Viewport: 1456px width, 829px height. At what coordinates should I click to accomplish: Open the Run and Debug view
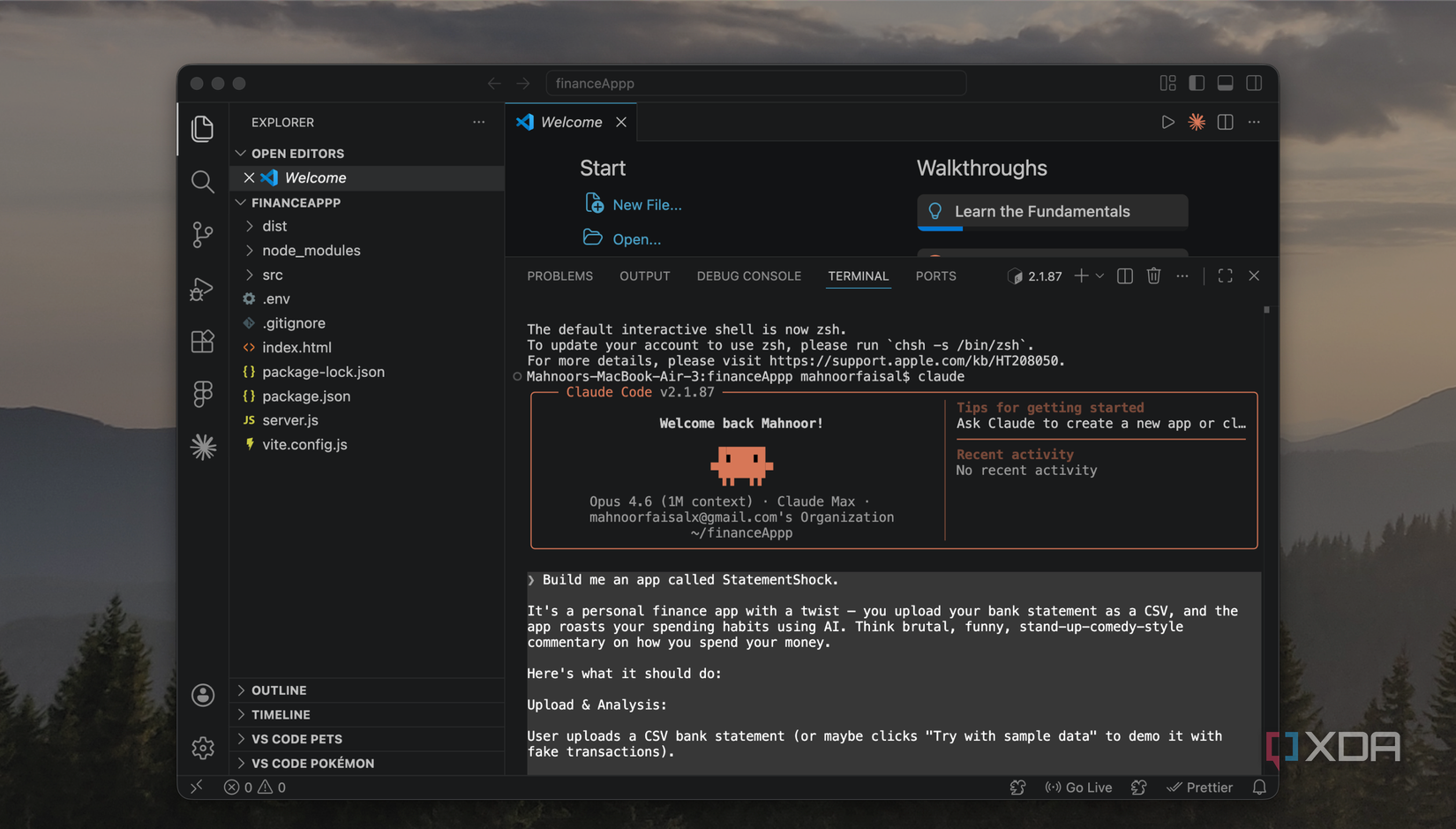pyautogui.click(x=202, y=289)
